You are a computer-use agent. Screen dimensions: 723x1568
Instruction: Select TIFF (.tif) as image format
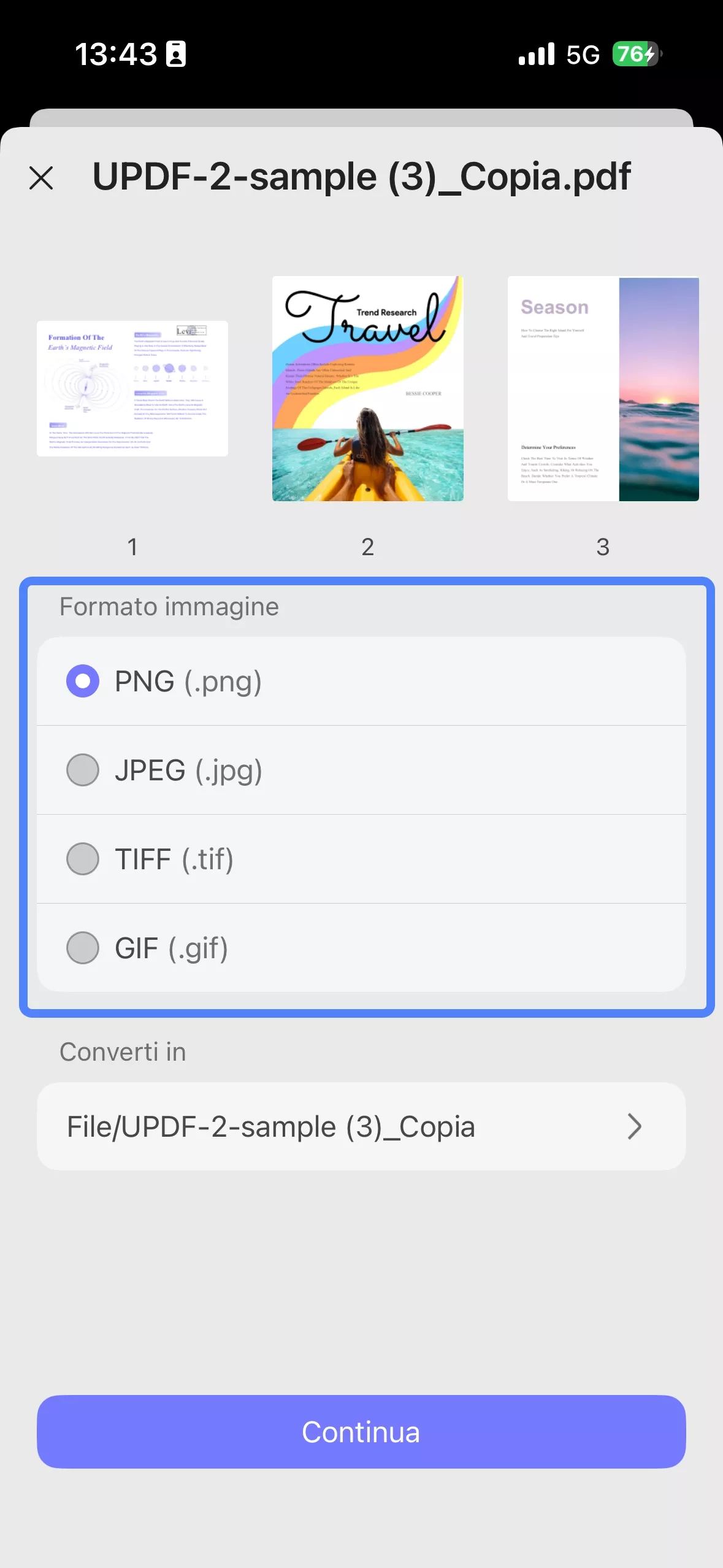point(83,859)
